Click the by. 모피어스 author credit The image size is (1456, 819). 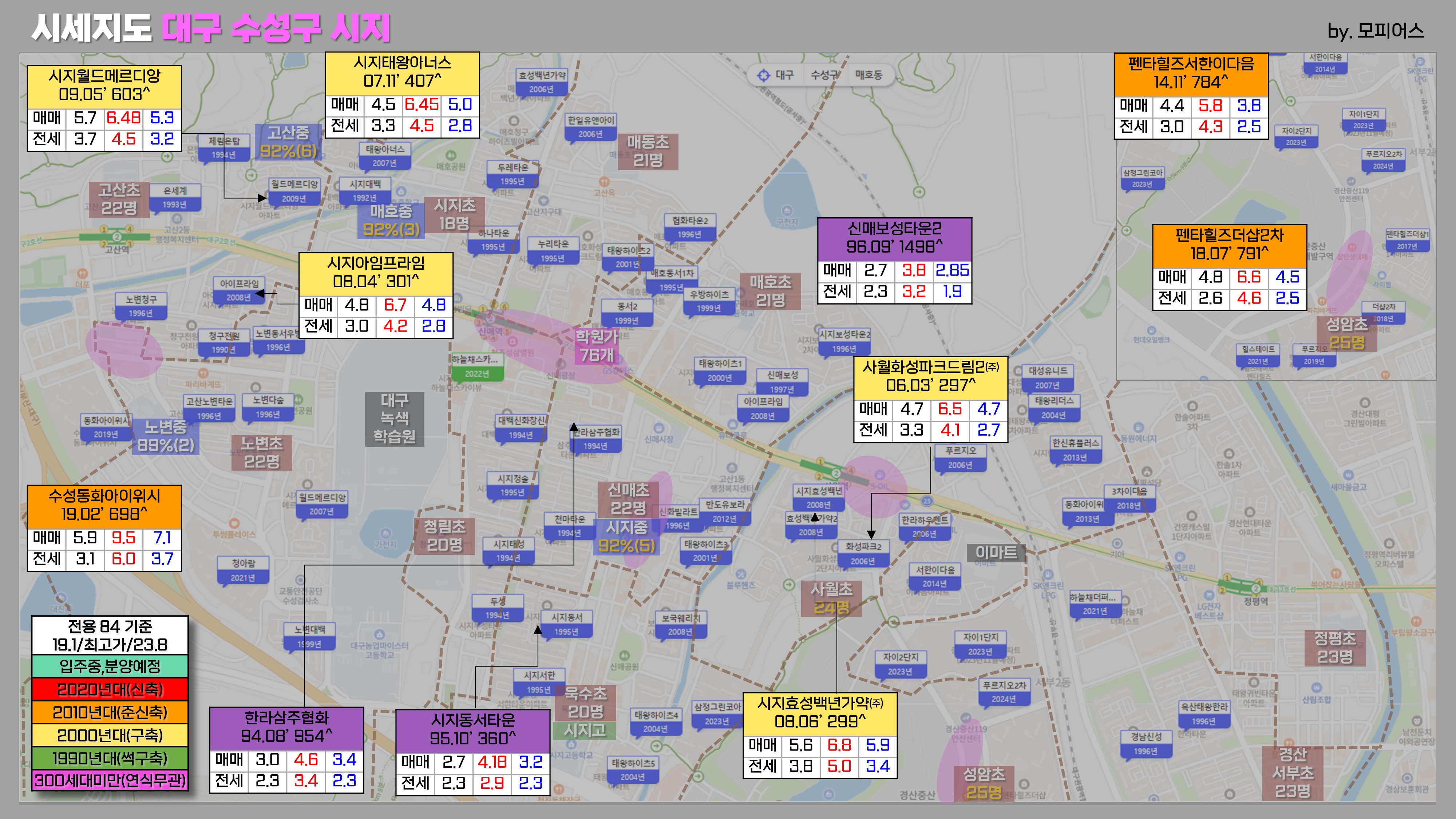coord(1375,31)
